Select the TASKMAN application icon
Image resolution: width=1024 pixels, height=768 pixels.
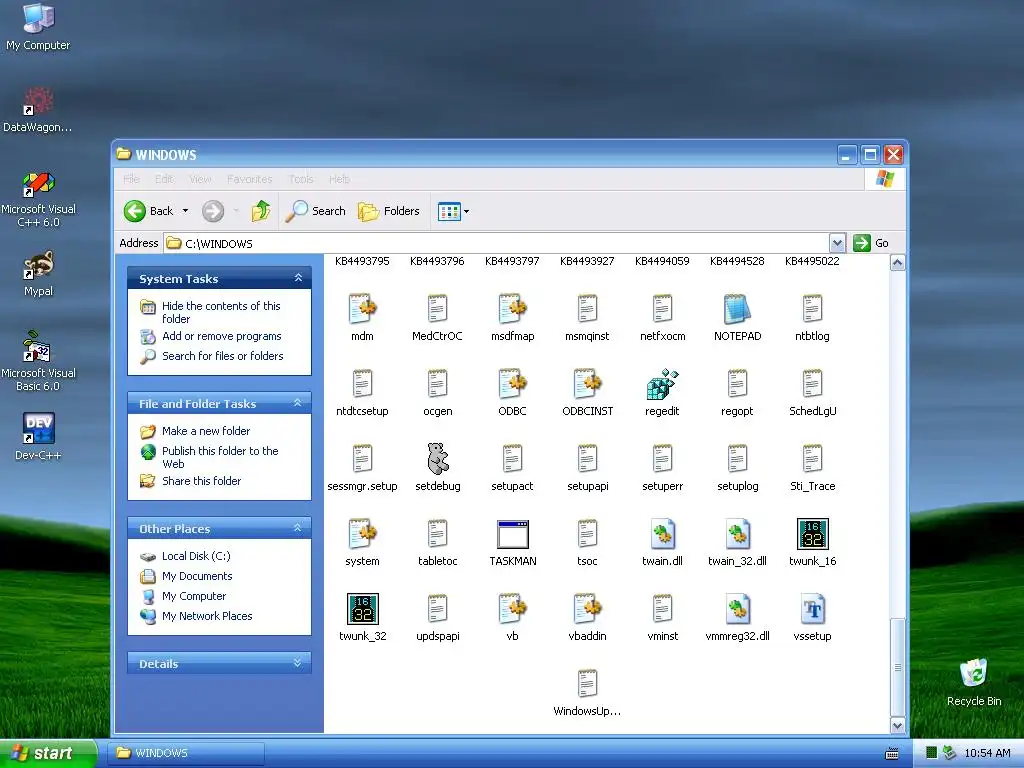pyautogui.click(x=513, y=534)
